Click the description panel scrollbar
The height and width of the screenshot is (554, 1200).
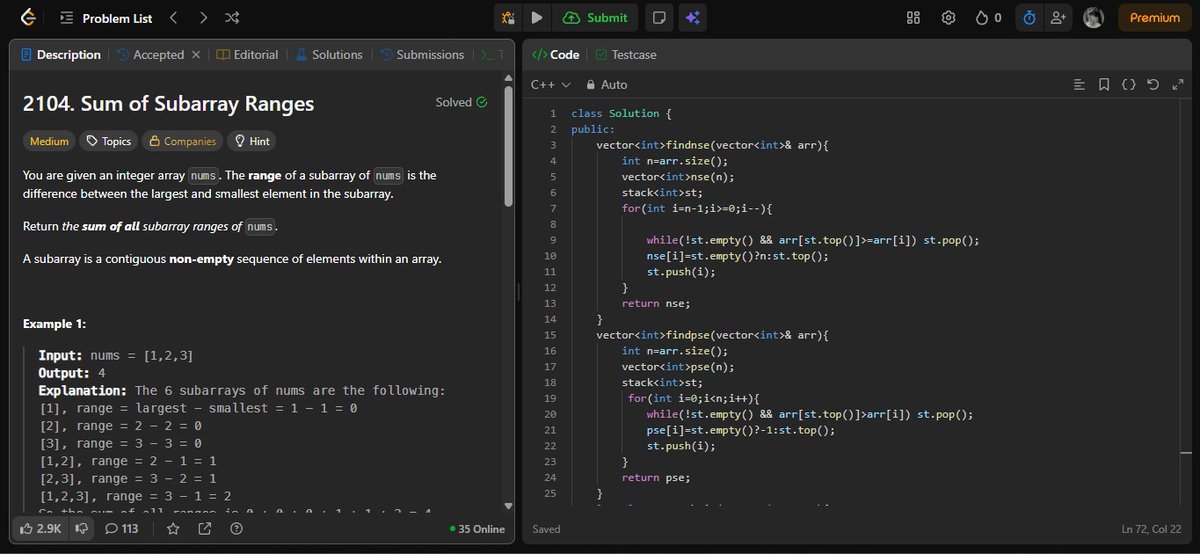[x=508, y=146]
